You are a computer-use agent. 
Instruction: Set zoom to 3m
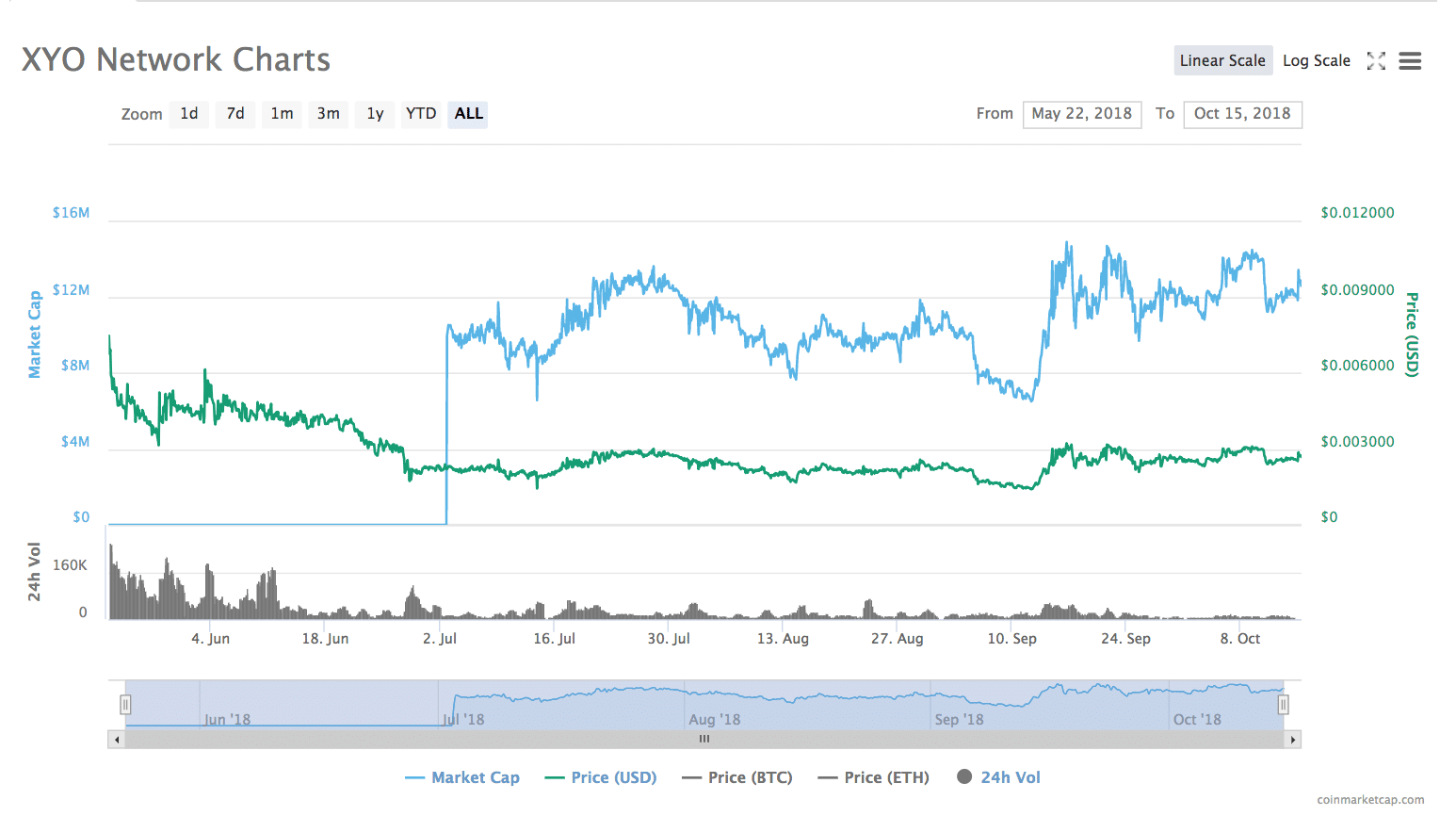pos(328,114)
